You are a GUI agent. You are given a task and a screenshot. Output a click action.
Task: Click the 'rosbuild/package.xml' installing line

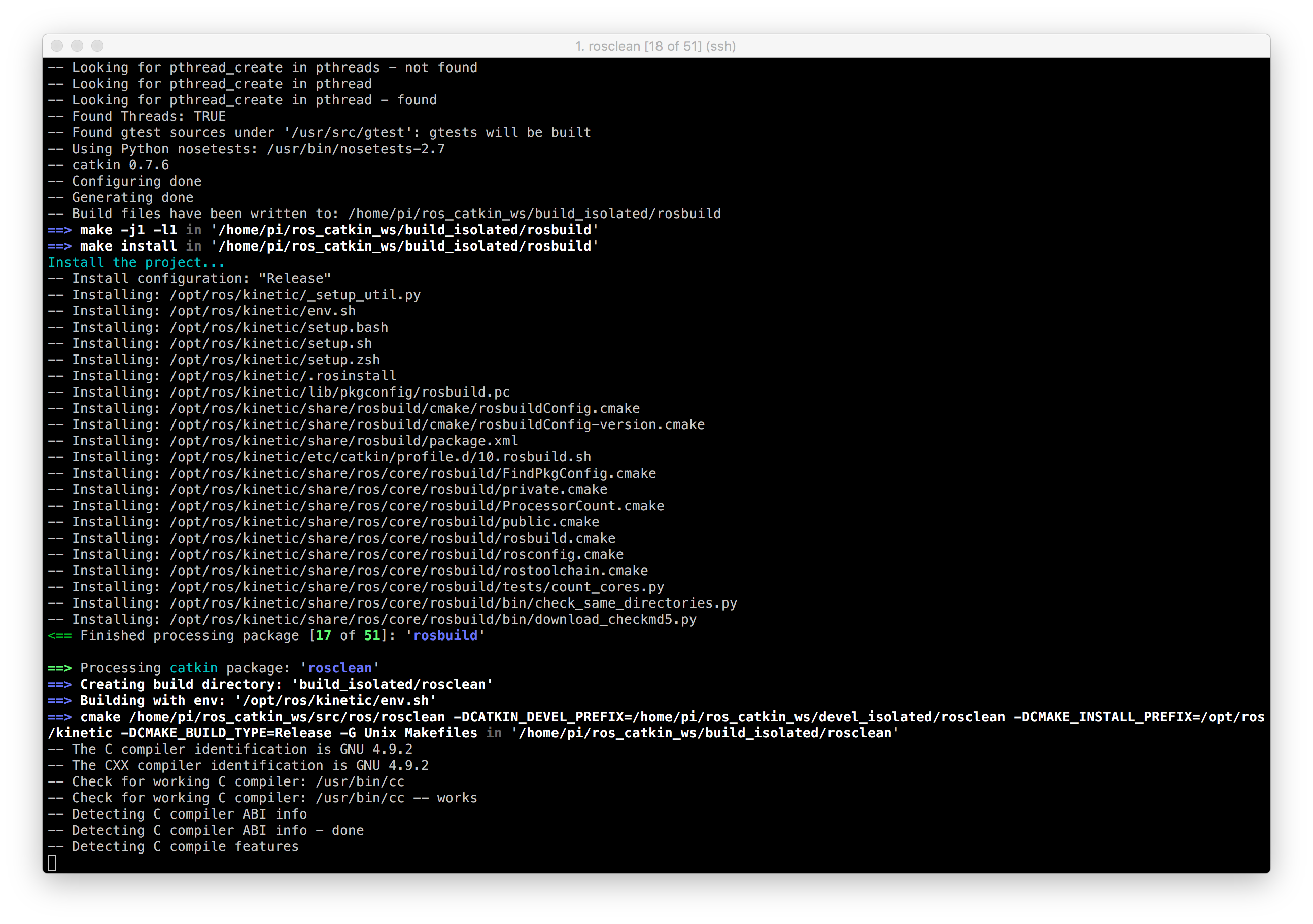283,441
